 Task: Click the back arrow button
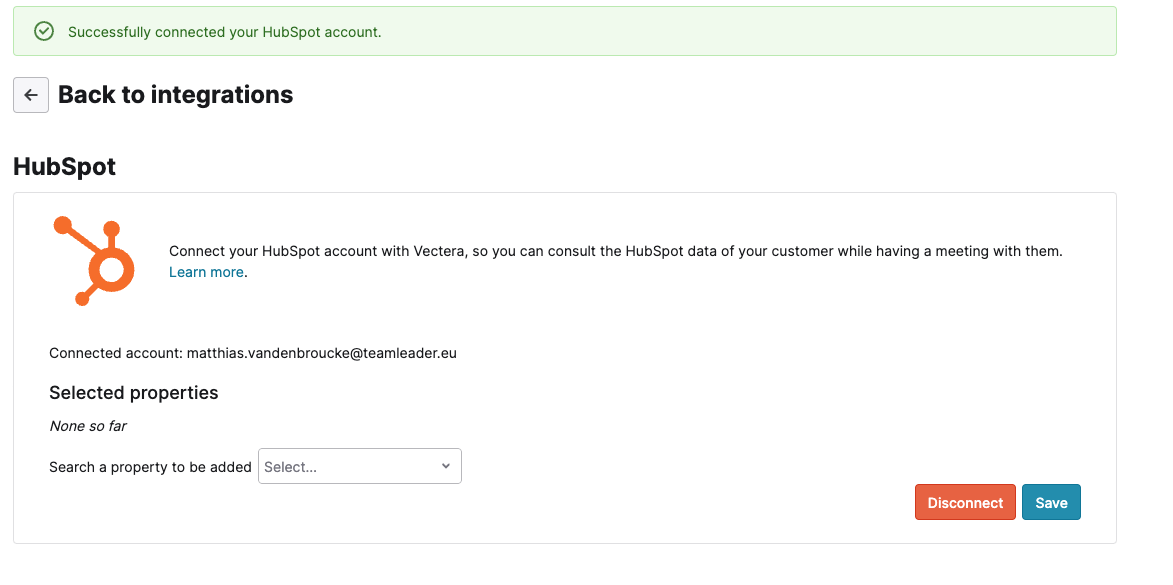pyautogui.click(x=31, y=95)
